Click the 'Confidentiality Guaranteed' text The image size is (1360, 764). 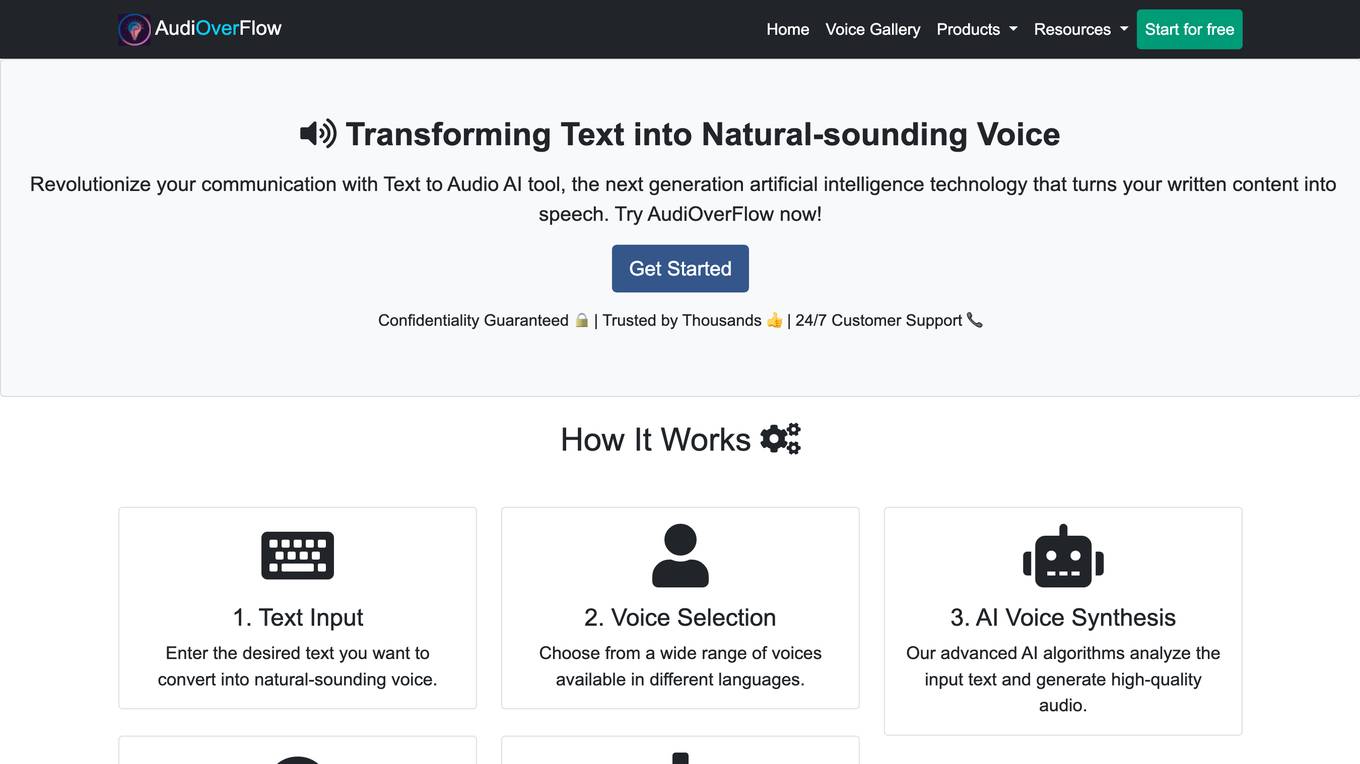pyautogui.click(x=473, y=320)
